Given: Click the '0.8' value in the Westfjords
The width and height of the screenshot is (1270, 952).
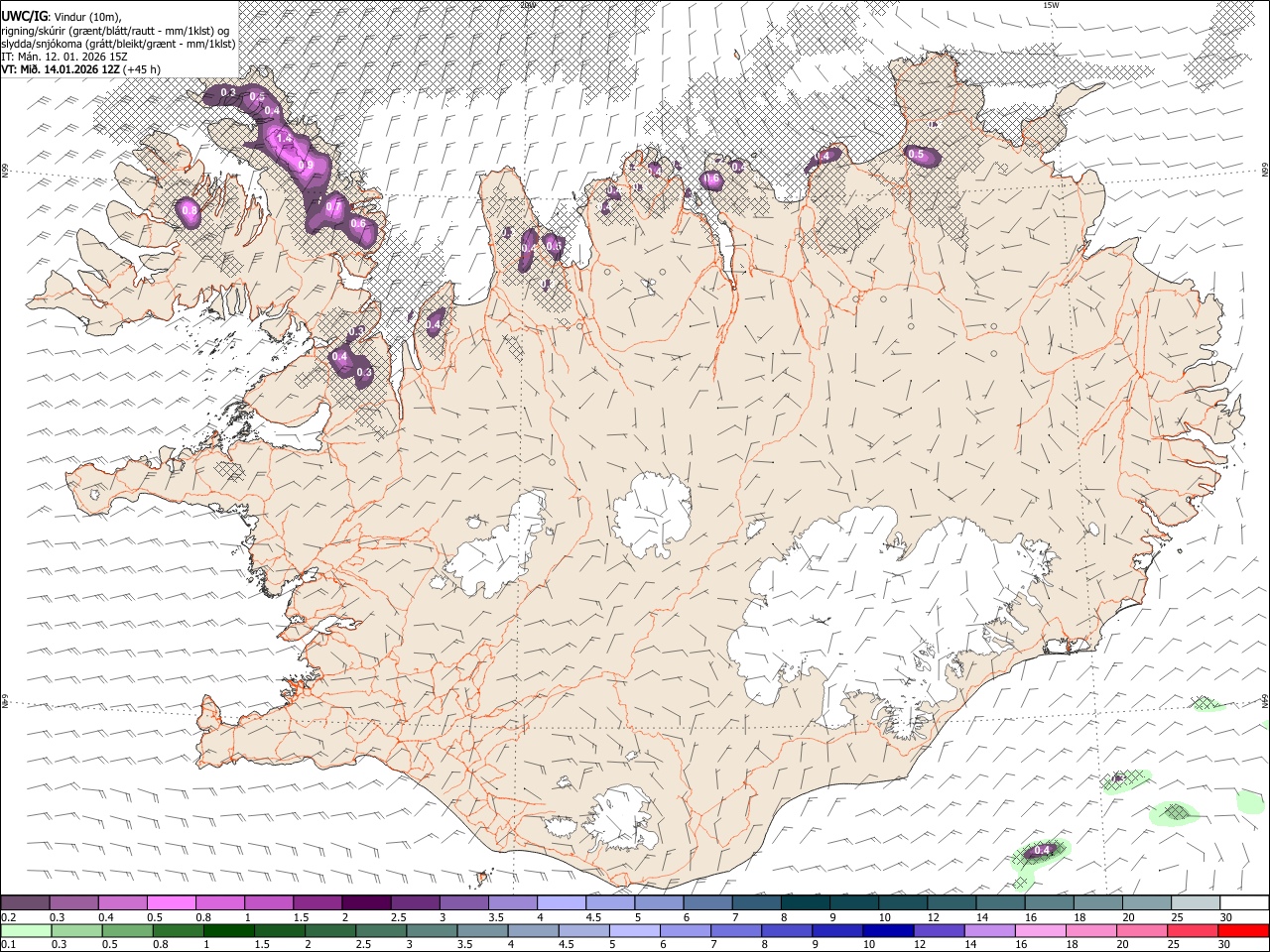Looking at the screenshot, I should [x=189, y=211].
